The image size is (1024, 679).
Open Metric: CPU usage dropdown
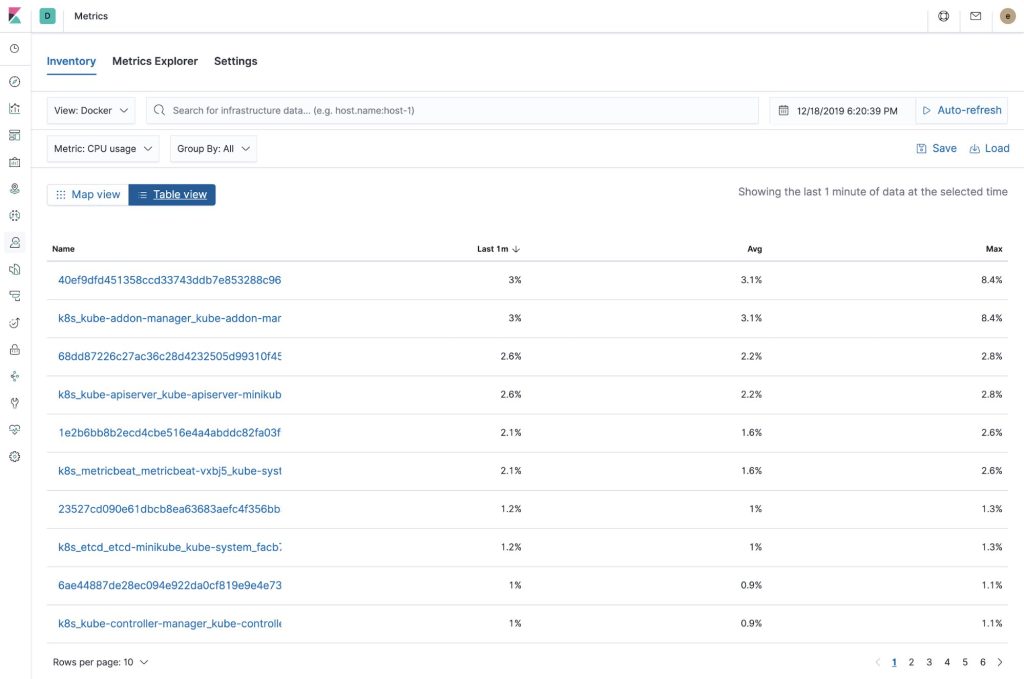pos(103,149)
